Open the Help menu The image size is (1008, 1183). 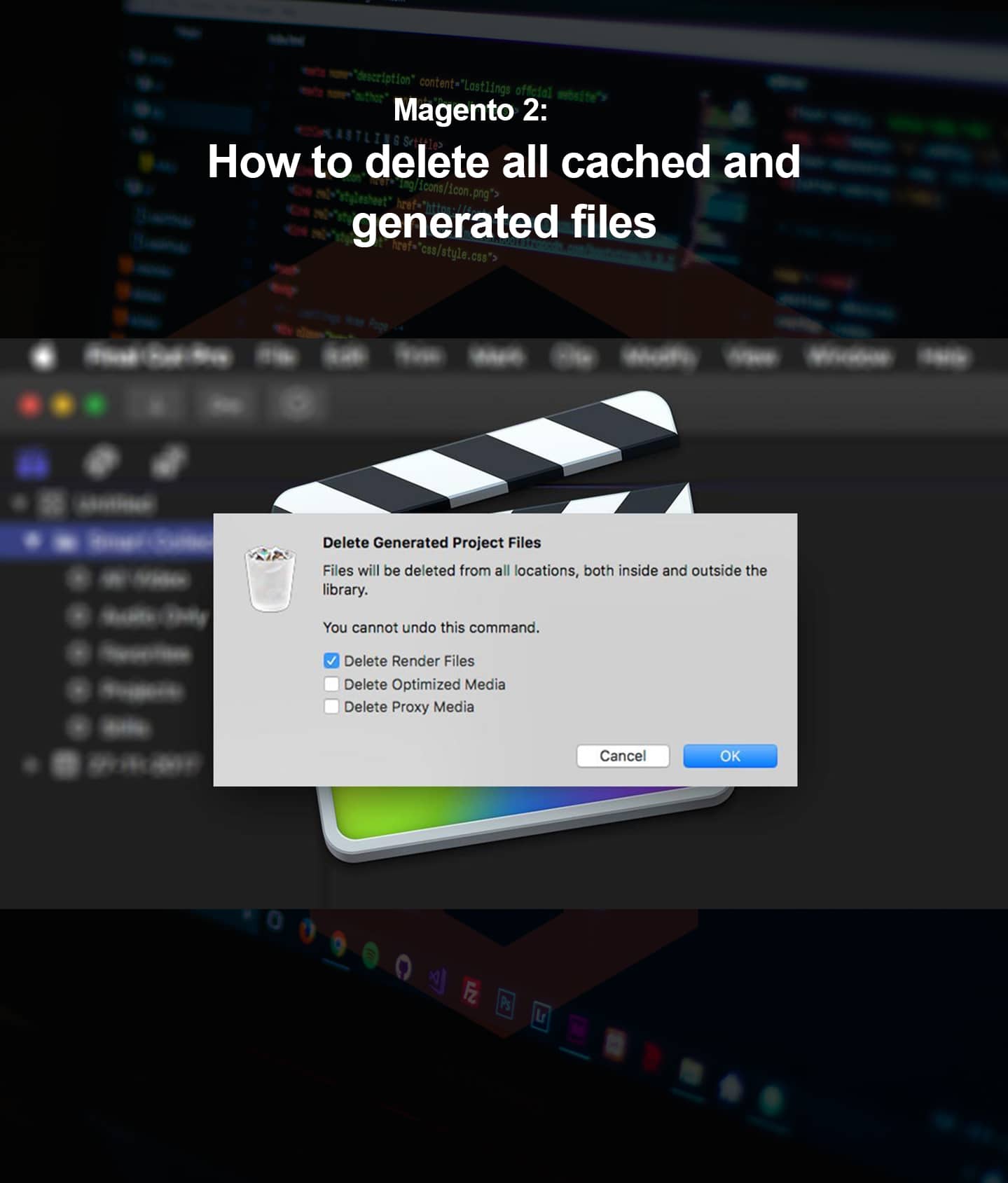[x=944, y=357]
